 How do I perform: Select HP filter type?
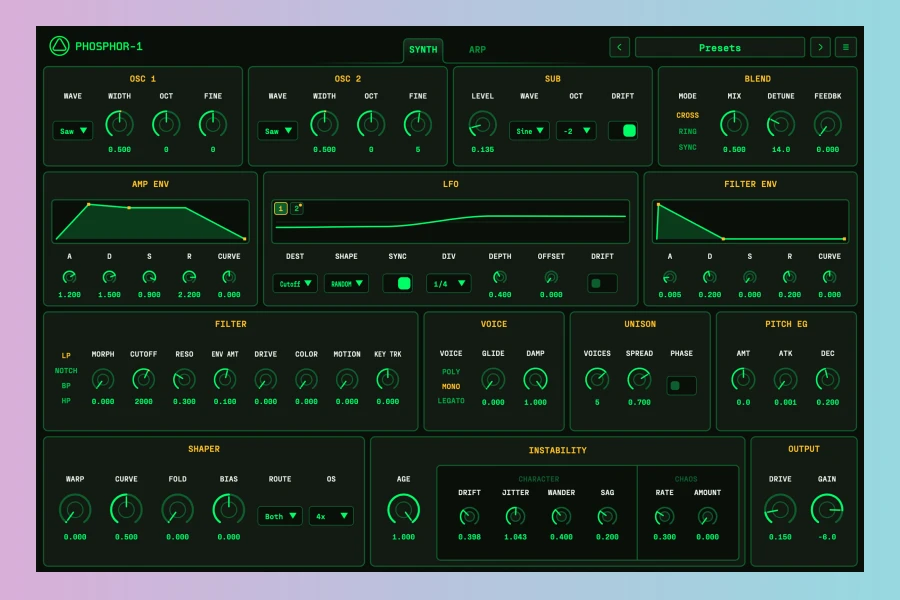(66, 401)
